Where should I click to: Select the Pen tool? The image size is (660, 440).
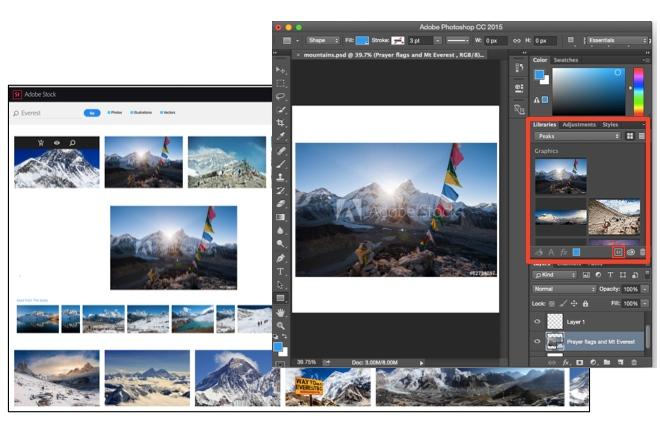(280, 258)
